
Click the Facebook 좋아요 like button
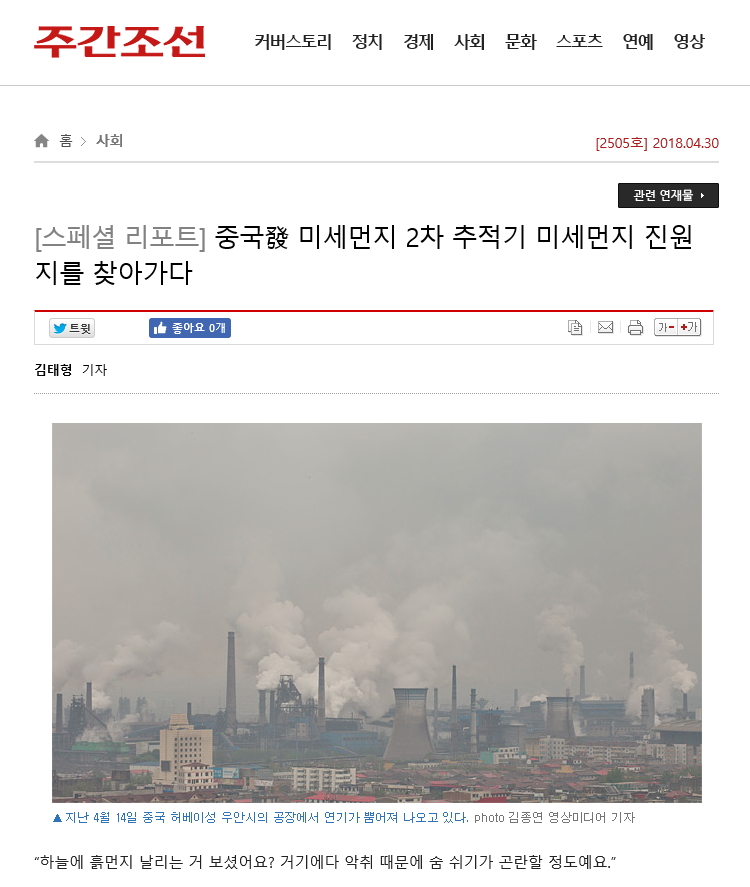click(x=189, y=328)
